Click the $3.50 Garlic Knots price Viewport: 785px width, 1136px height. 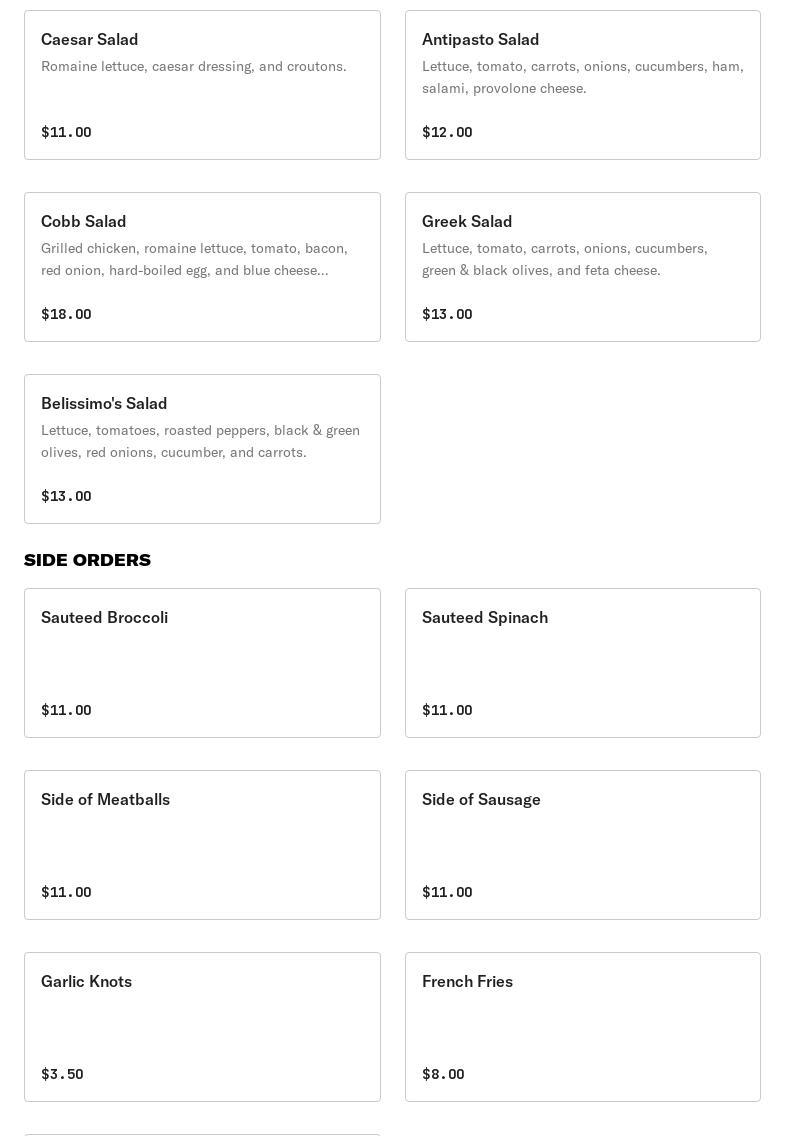point(62,1074)
